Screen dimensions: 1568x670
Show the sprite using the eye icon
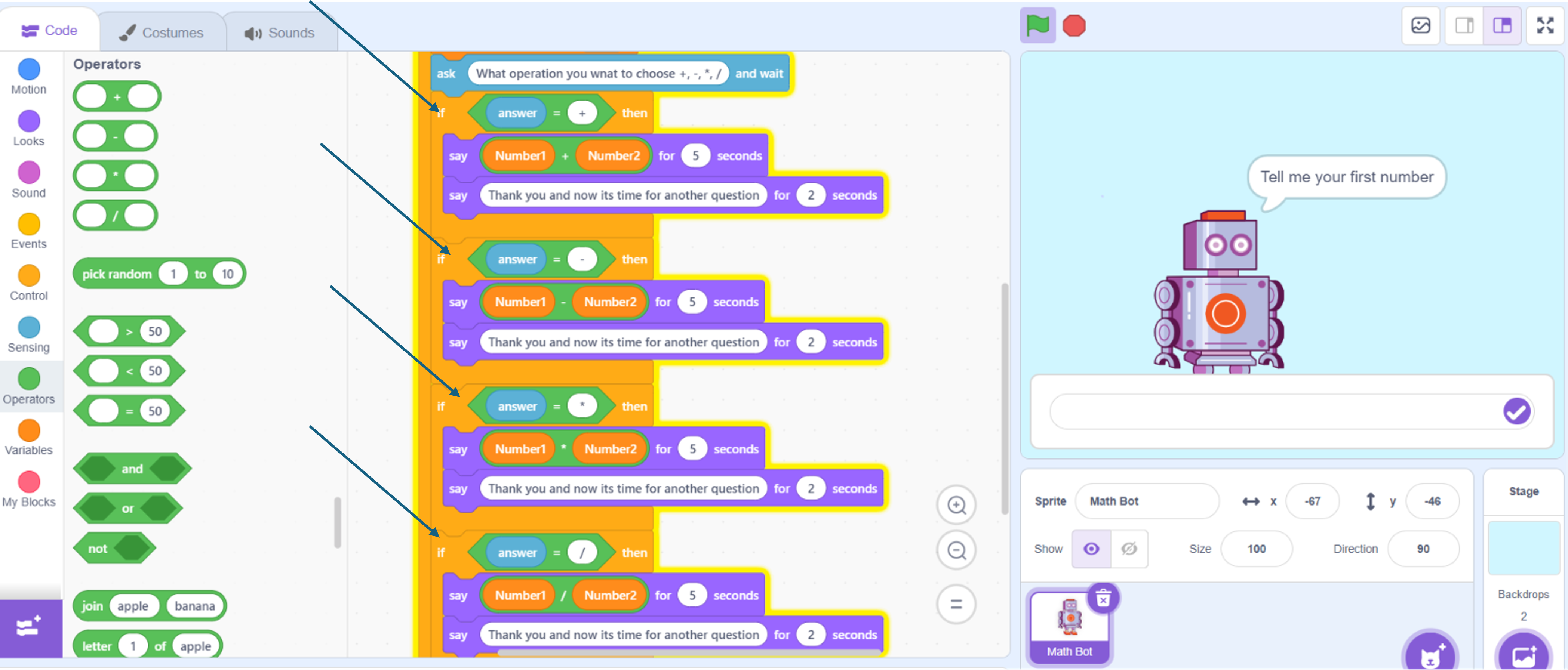(1091, 549)
